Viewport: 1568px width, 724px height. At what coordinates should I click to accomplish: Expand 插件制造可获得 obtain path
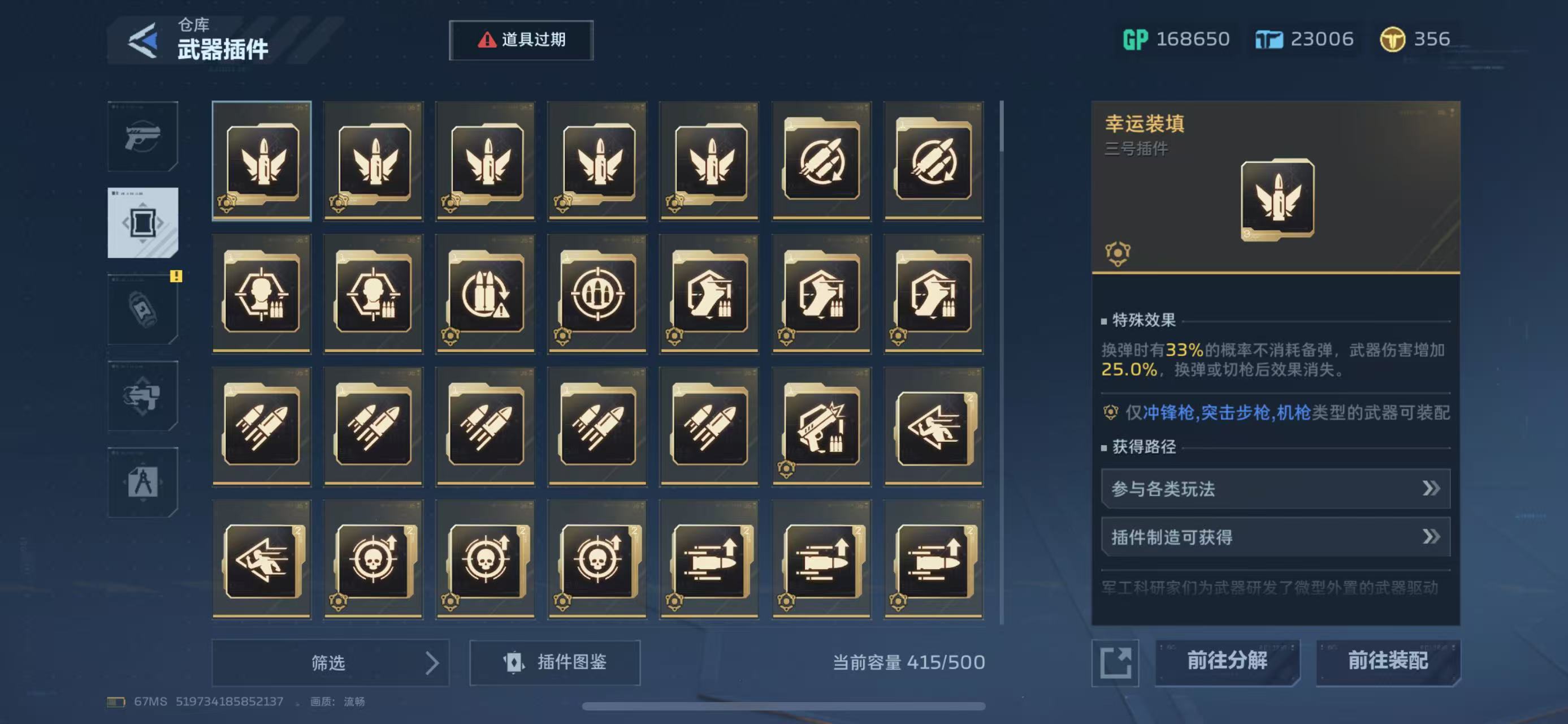pyautogui.click(x=1275, y=537)
